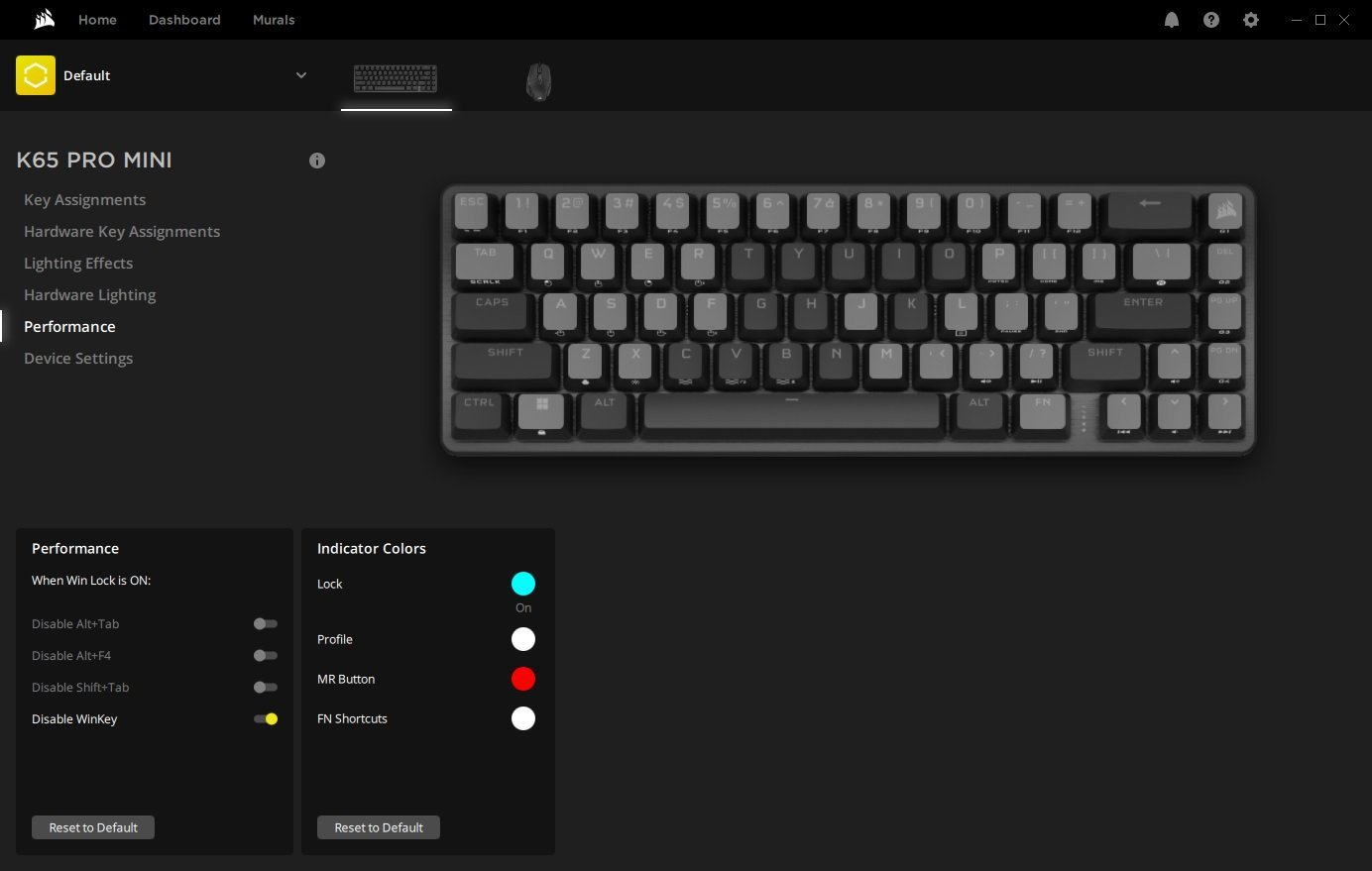The width and height of the screenshot is (1372, 871).
Task: Open the Murals tab
Action: (x=274, y=20)
